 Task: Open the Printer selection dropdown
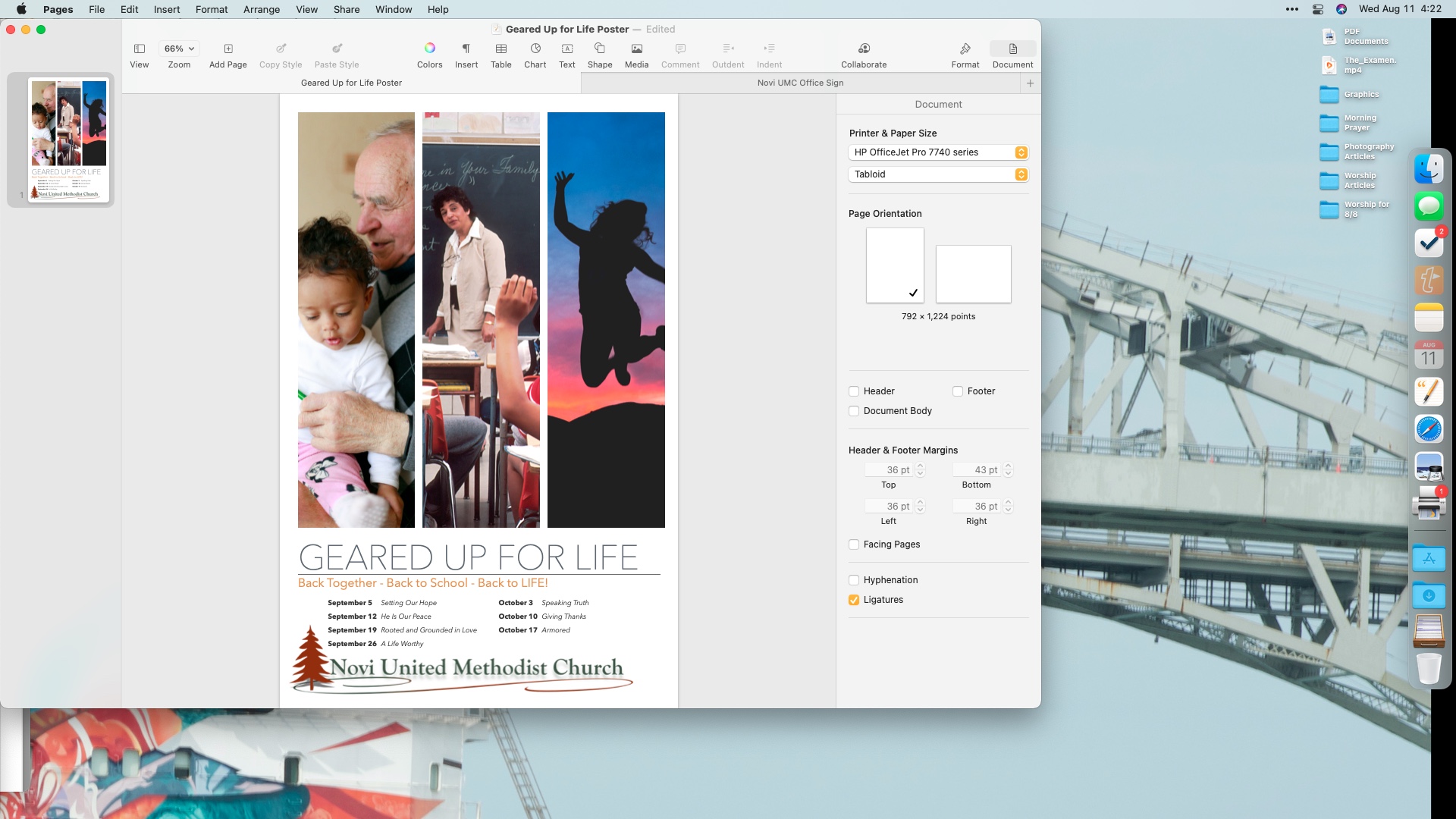[1022, 152]
